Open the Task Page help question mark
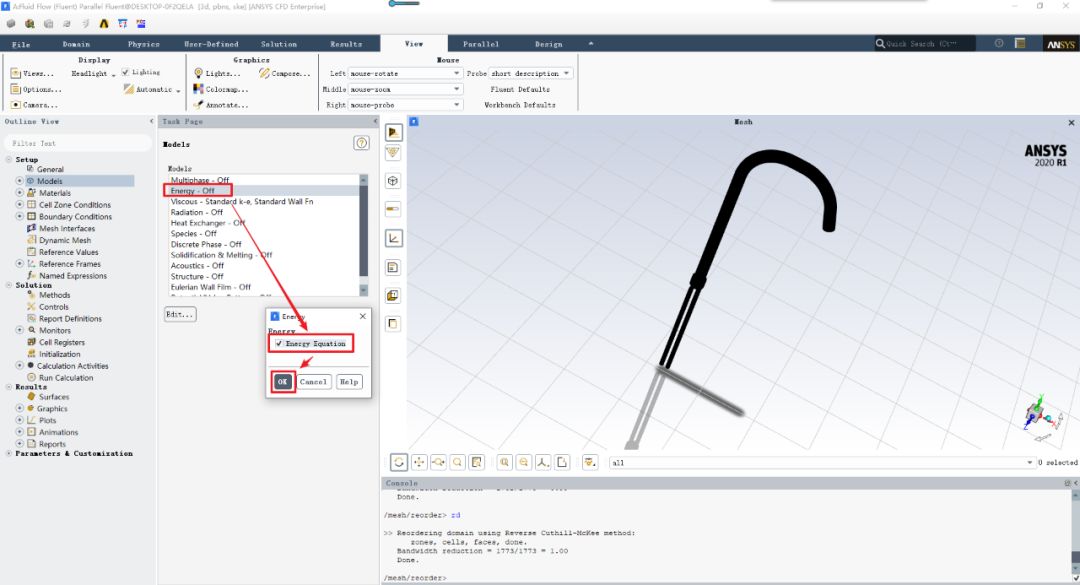Screen dimensions: 1080x585 [362, 143]
